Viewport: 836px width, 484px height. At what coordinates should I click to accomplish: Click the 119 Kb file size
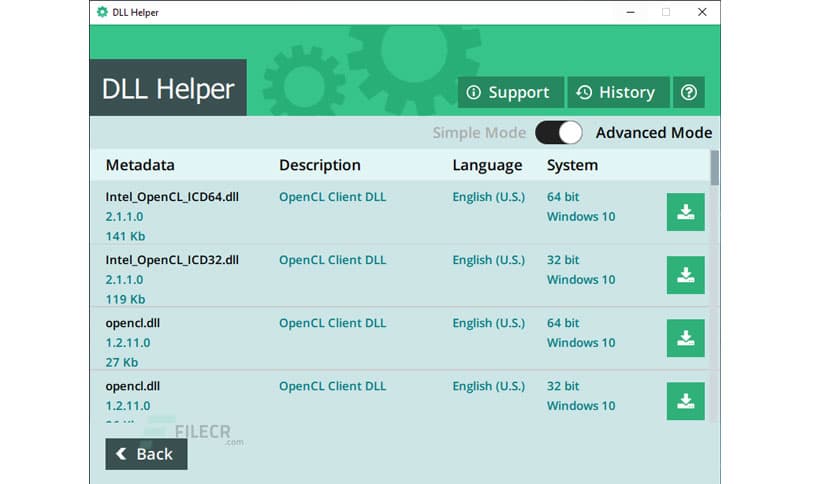pos(125,299)
